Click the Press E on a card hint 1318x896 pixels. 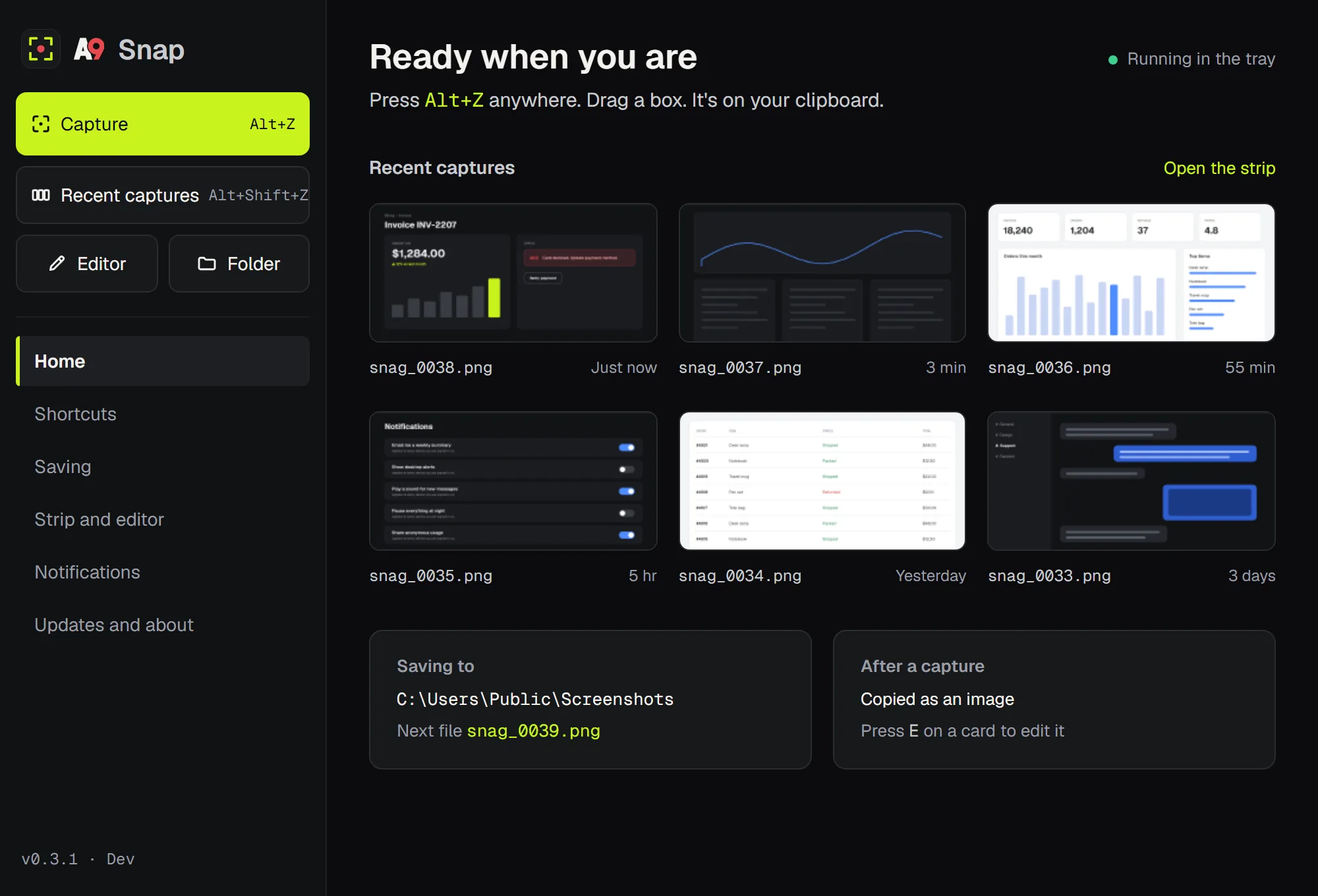tap(962, 731)
